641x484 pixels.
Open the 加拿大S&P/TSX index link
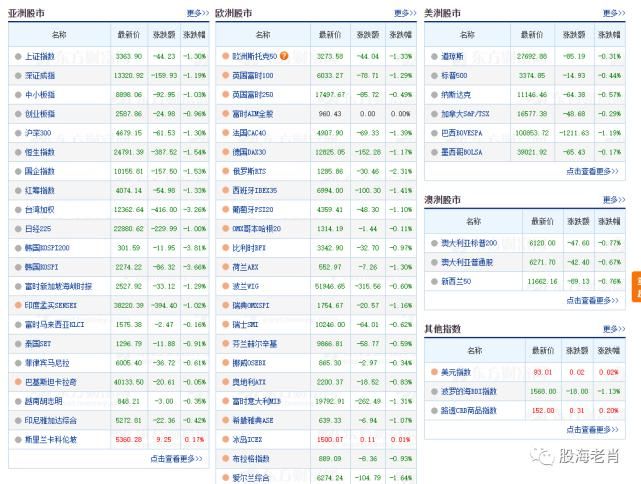coord(465,114)
